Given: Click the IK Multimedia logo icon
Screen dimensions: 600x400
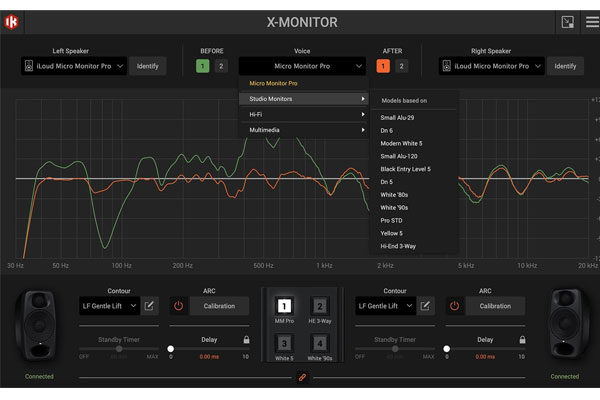Looking at the screenshot, I should 11,22.
